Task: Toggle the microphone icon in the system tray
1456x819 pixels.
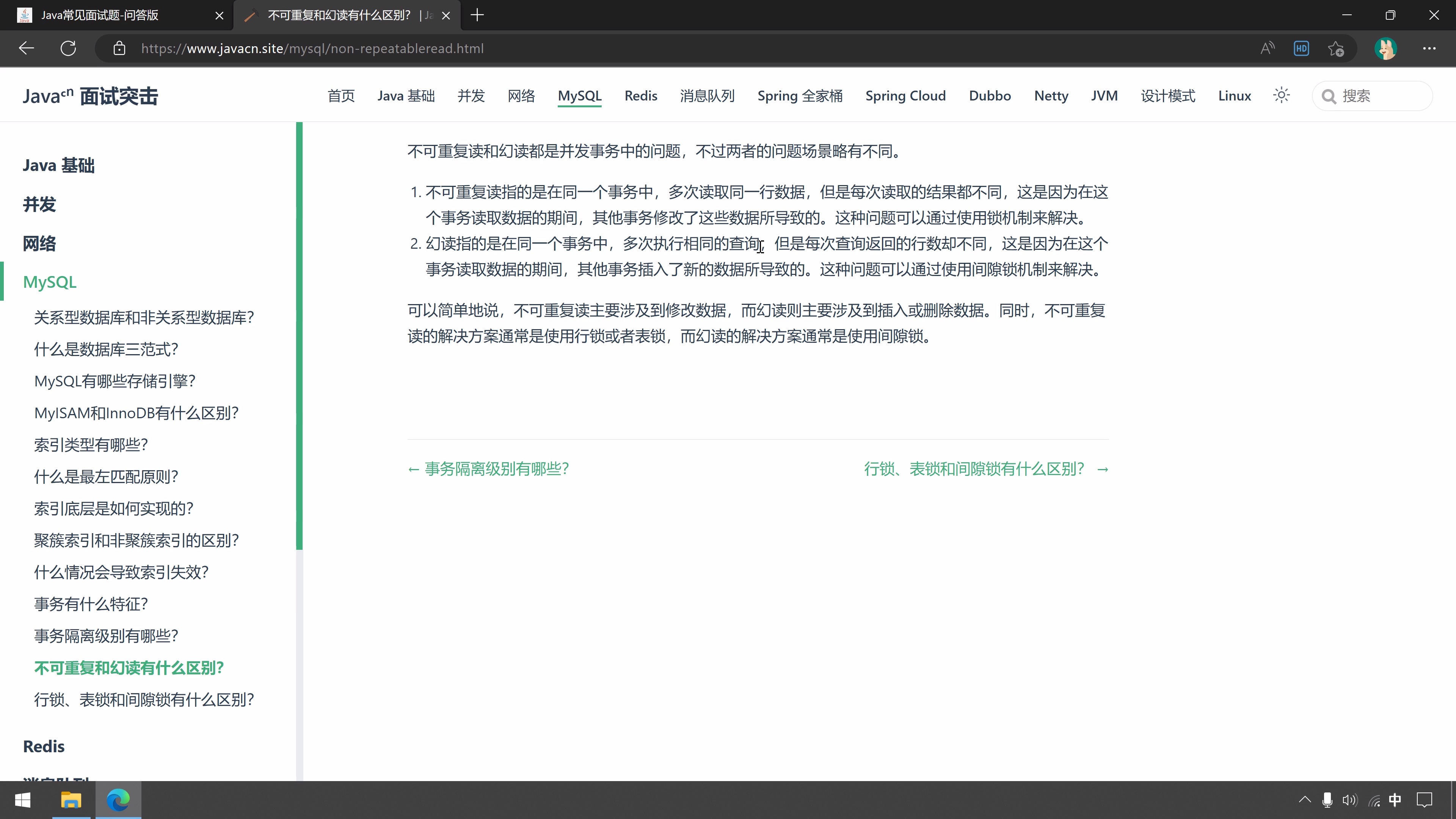Action: pos(1327,800)
